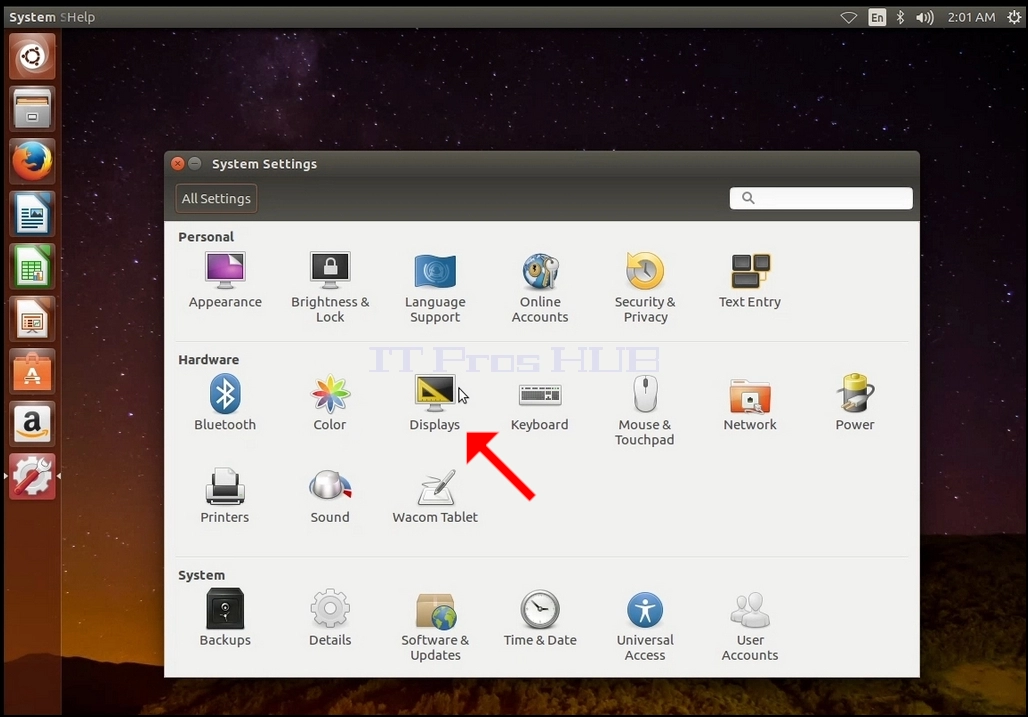This screenshot has height=717, width=1028.
Task: Open the session power gear menu
Action: click(x=1014, y=18)
